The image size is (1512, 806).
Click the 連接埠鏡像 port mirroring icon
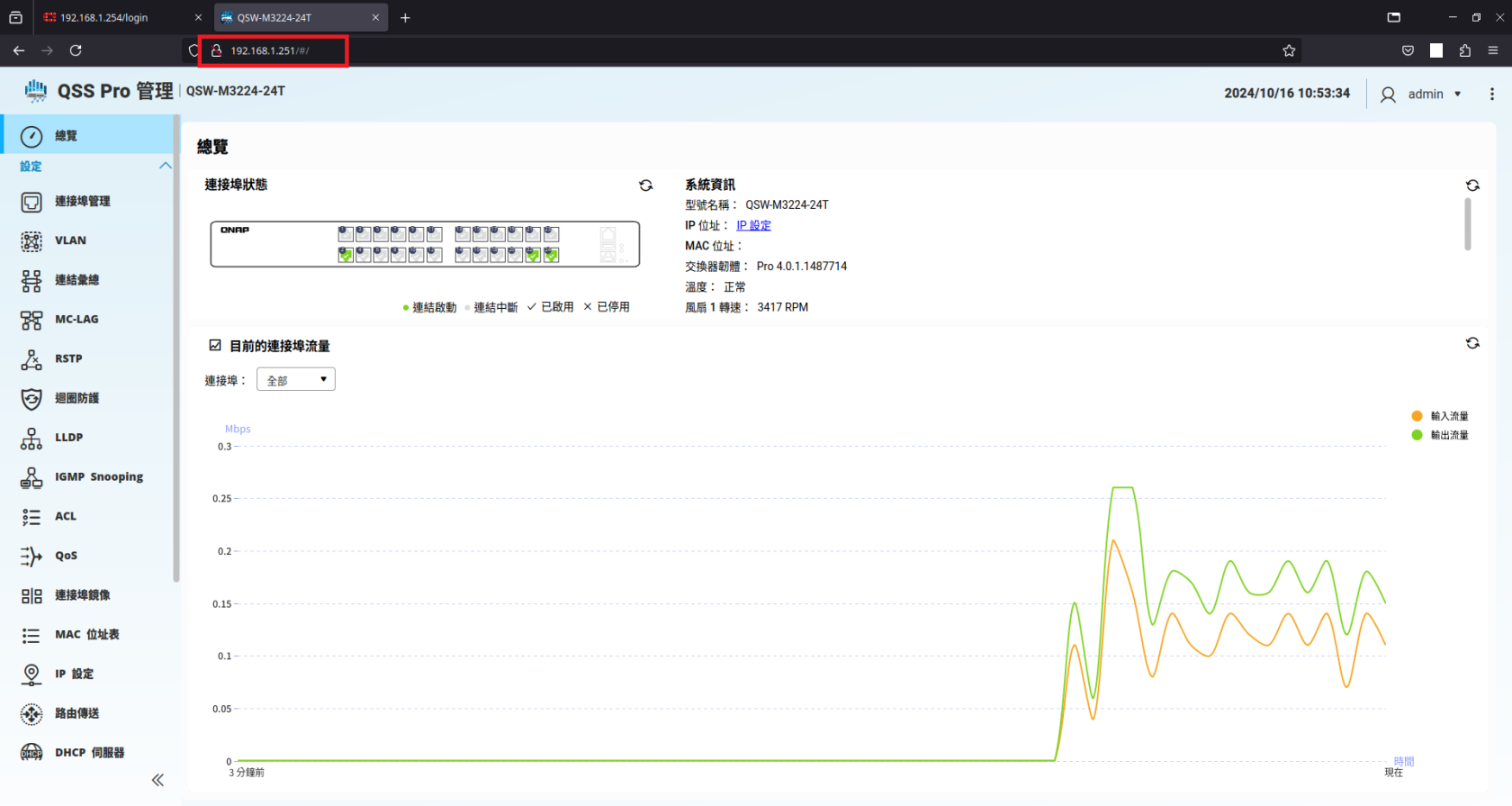[31, 595]
